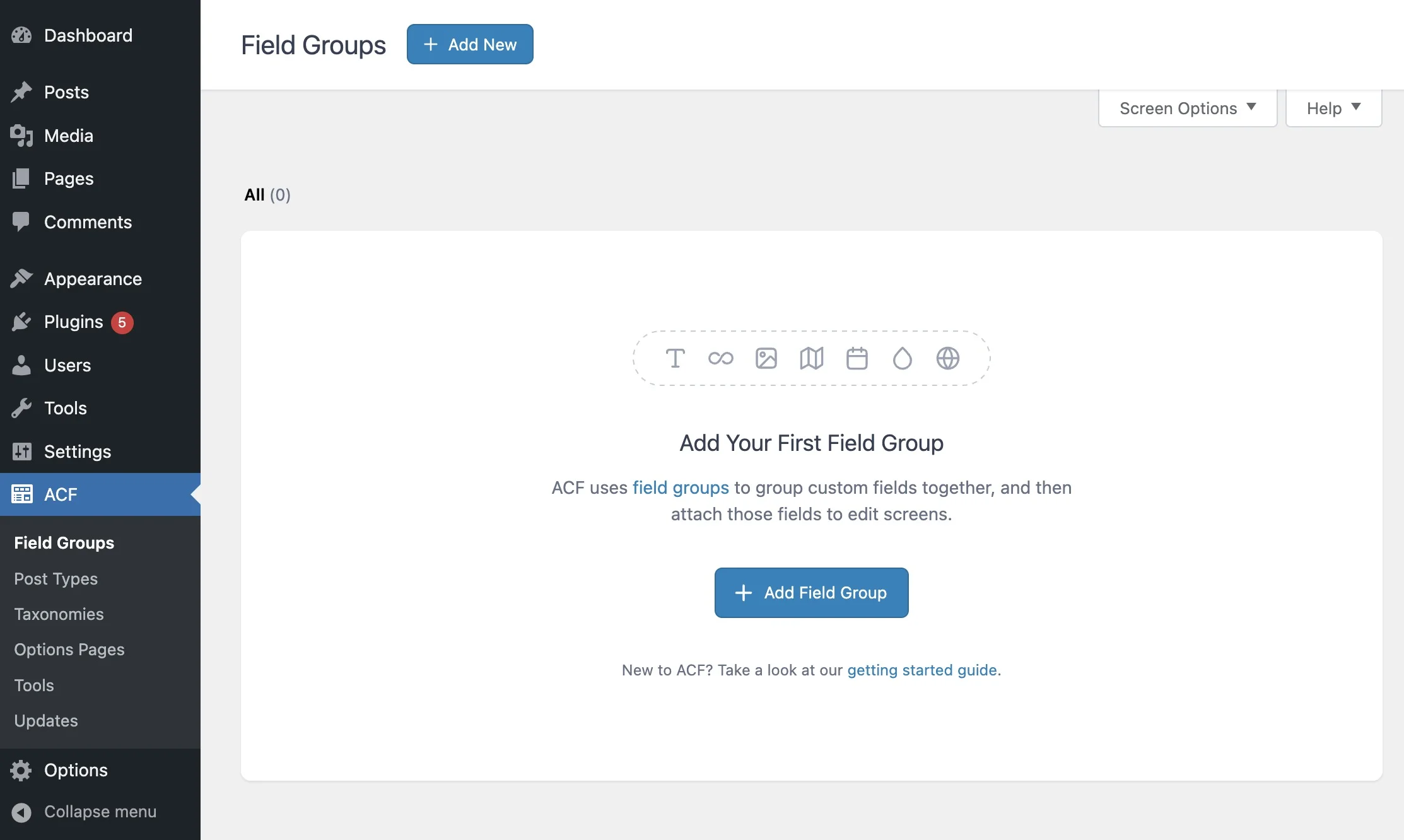Expand the Help dropdown panel
The height and width of the screenshot is (840, 1404).
click(x=1333, y=108)
